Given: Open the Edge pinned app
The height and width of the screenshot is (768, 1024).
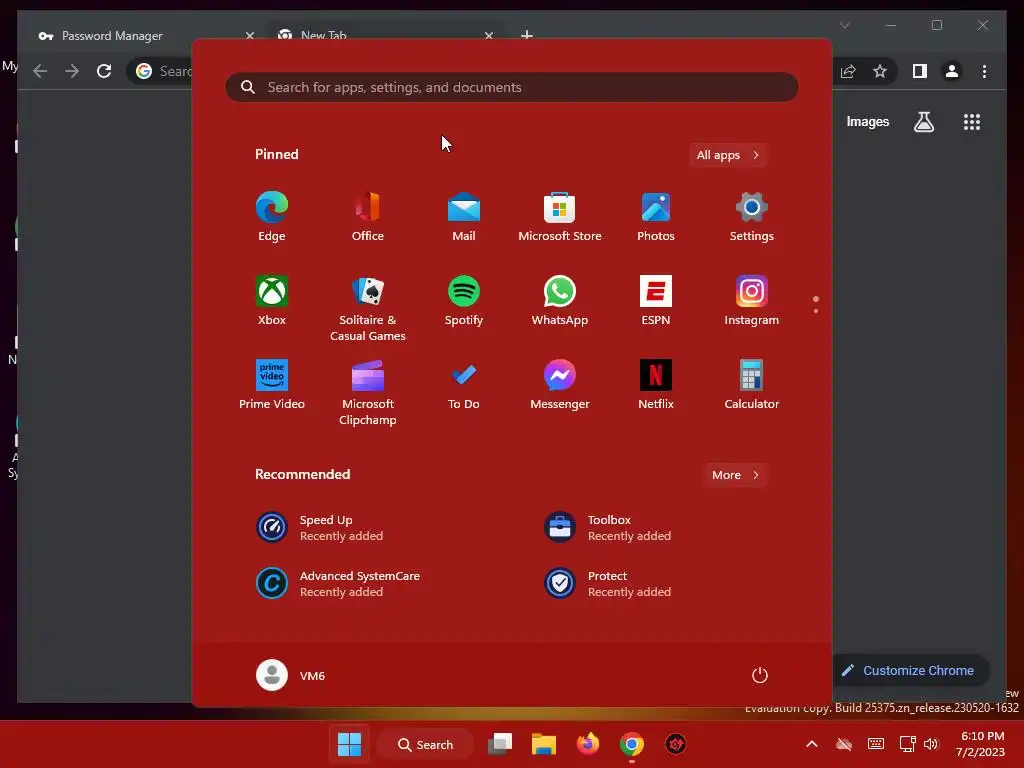Looking at the screenshot, I should [272, 217].
